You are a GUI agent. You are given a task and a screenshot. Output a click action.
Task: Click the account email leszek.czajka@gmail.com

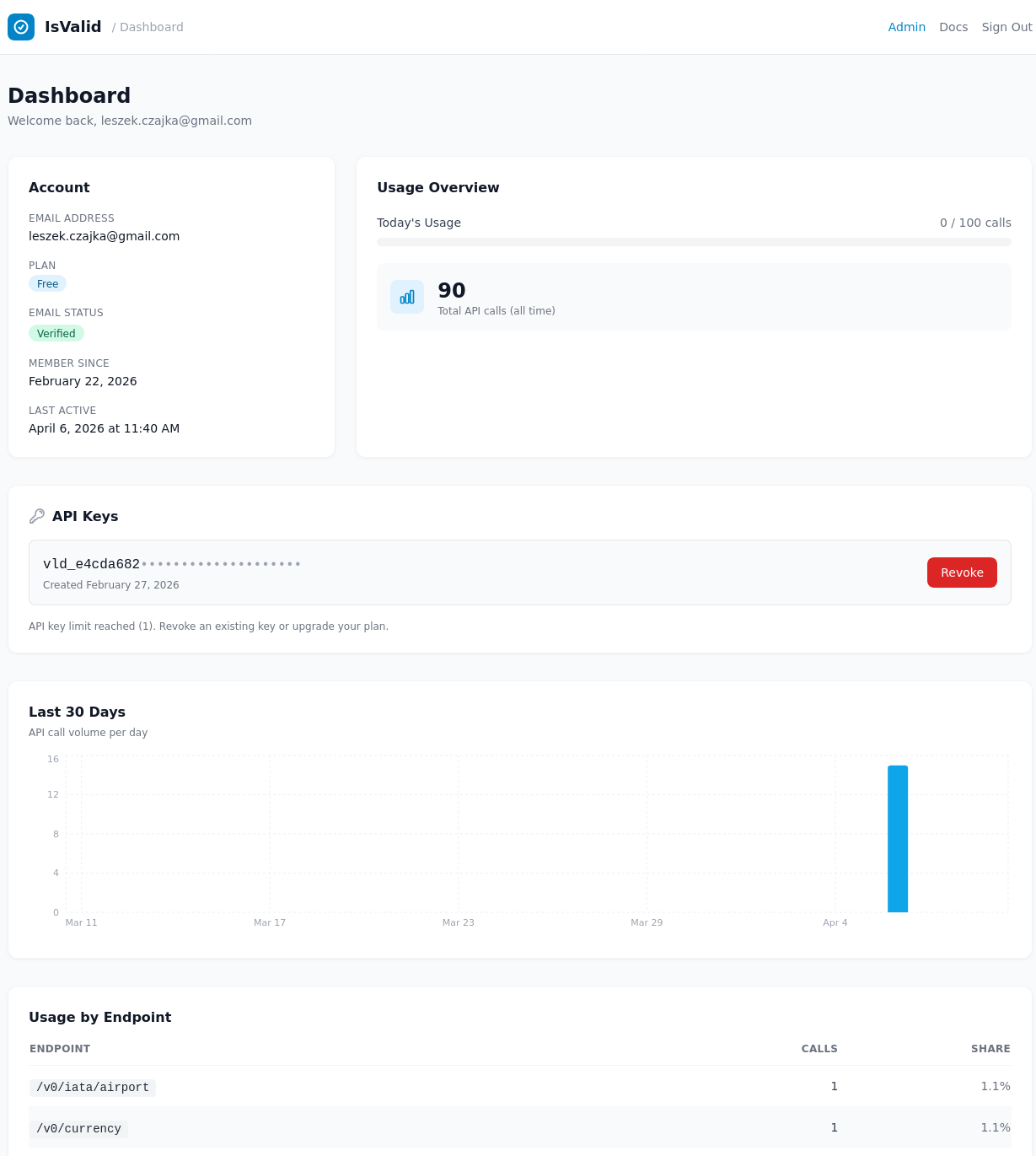click(104, 236)
